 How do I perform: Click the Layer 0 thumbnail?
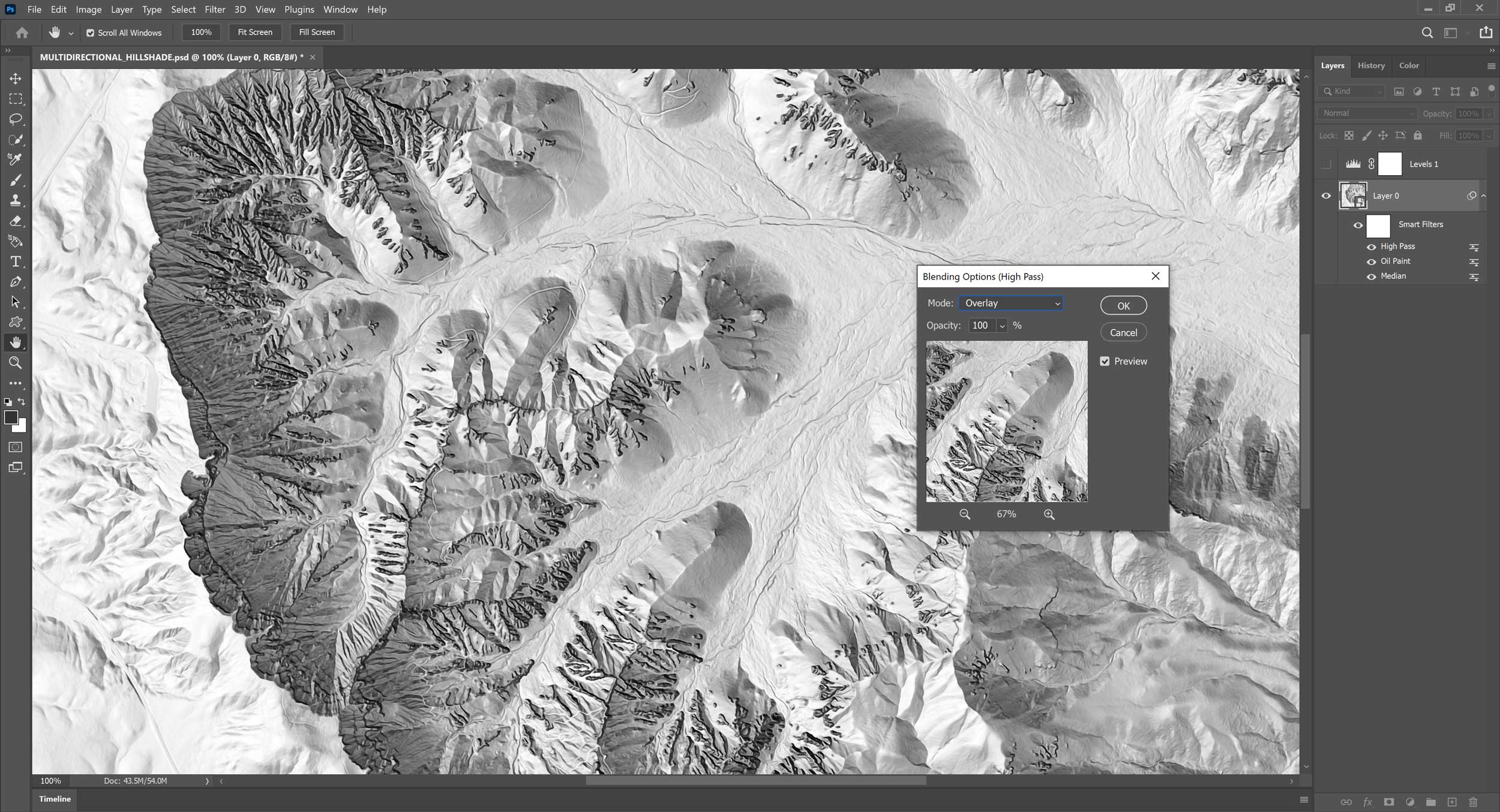1352,196
